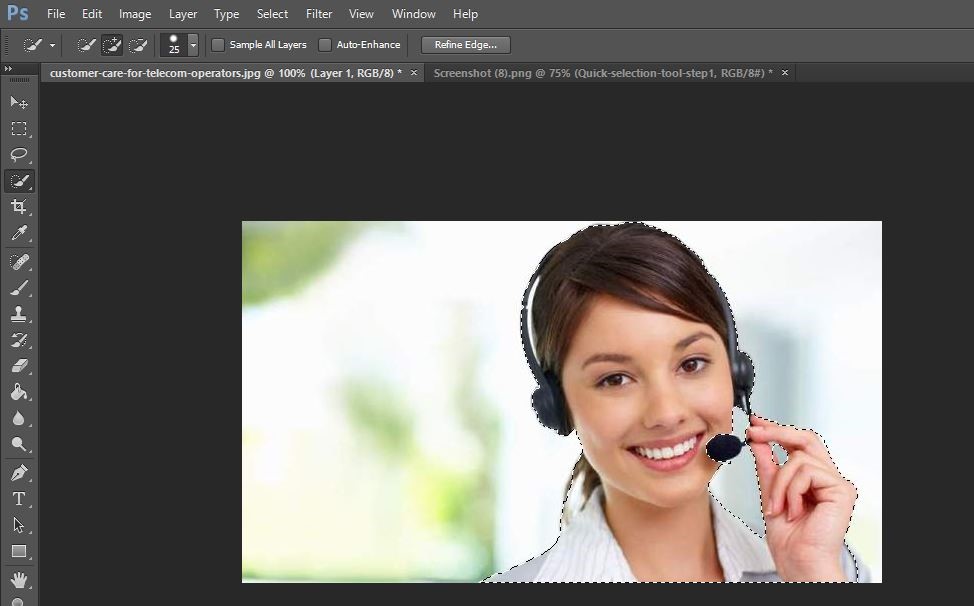Expand the collapsed toolbox double arrow
This screenshot has width=974, height=606.
coord(8,68)
